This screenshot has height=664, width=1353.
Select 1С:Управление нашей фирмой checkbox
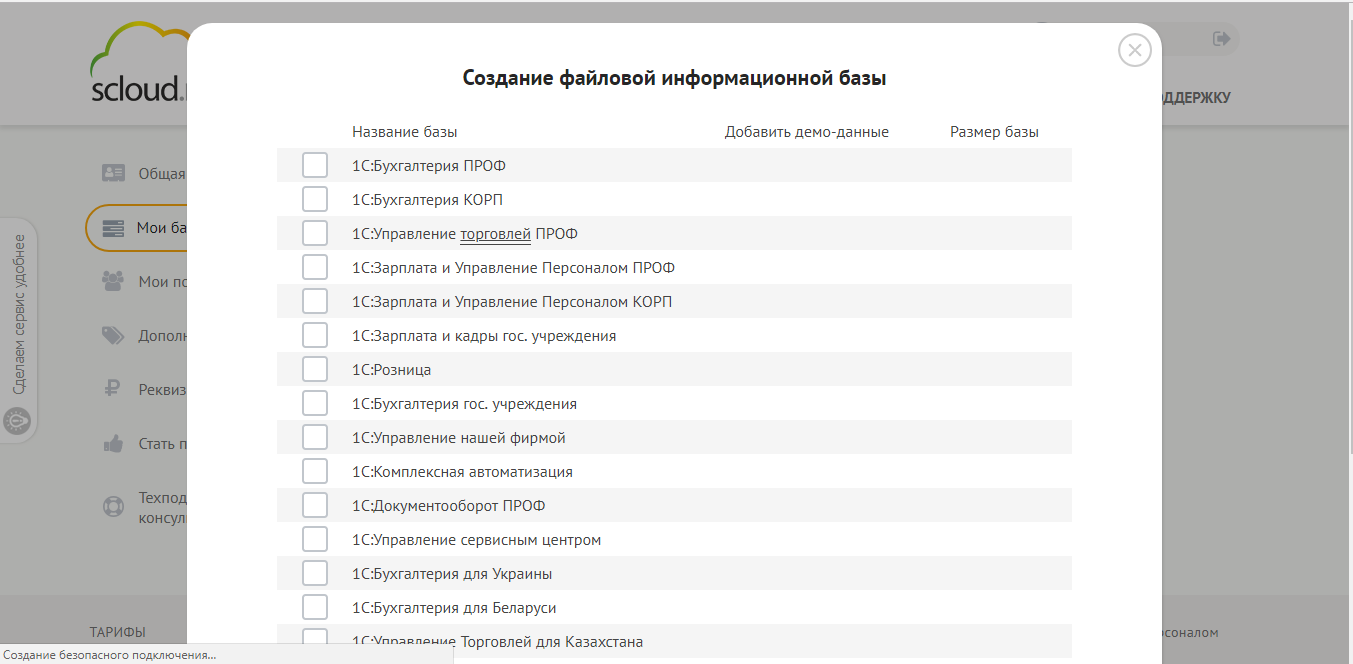click(315, 436)
